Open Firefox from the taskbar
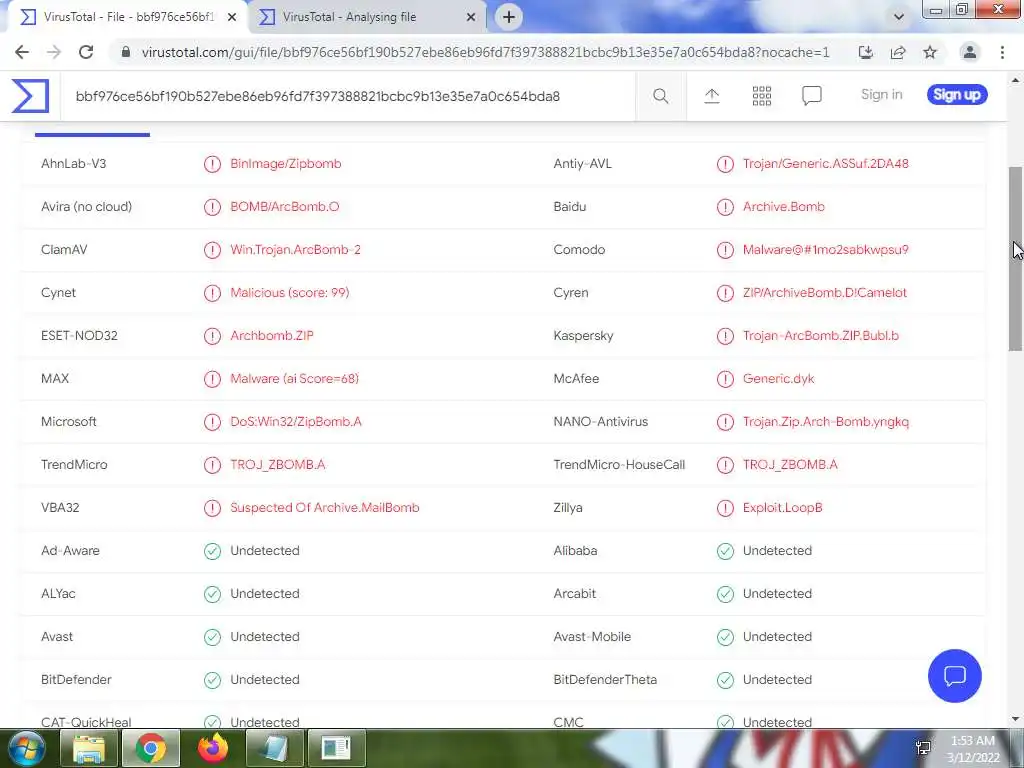This screenshot has height=768, width=1024. (213, 748)
